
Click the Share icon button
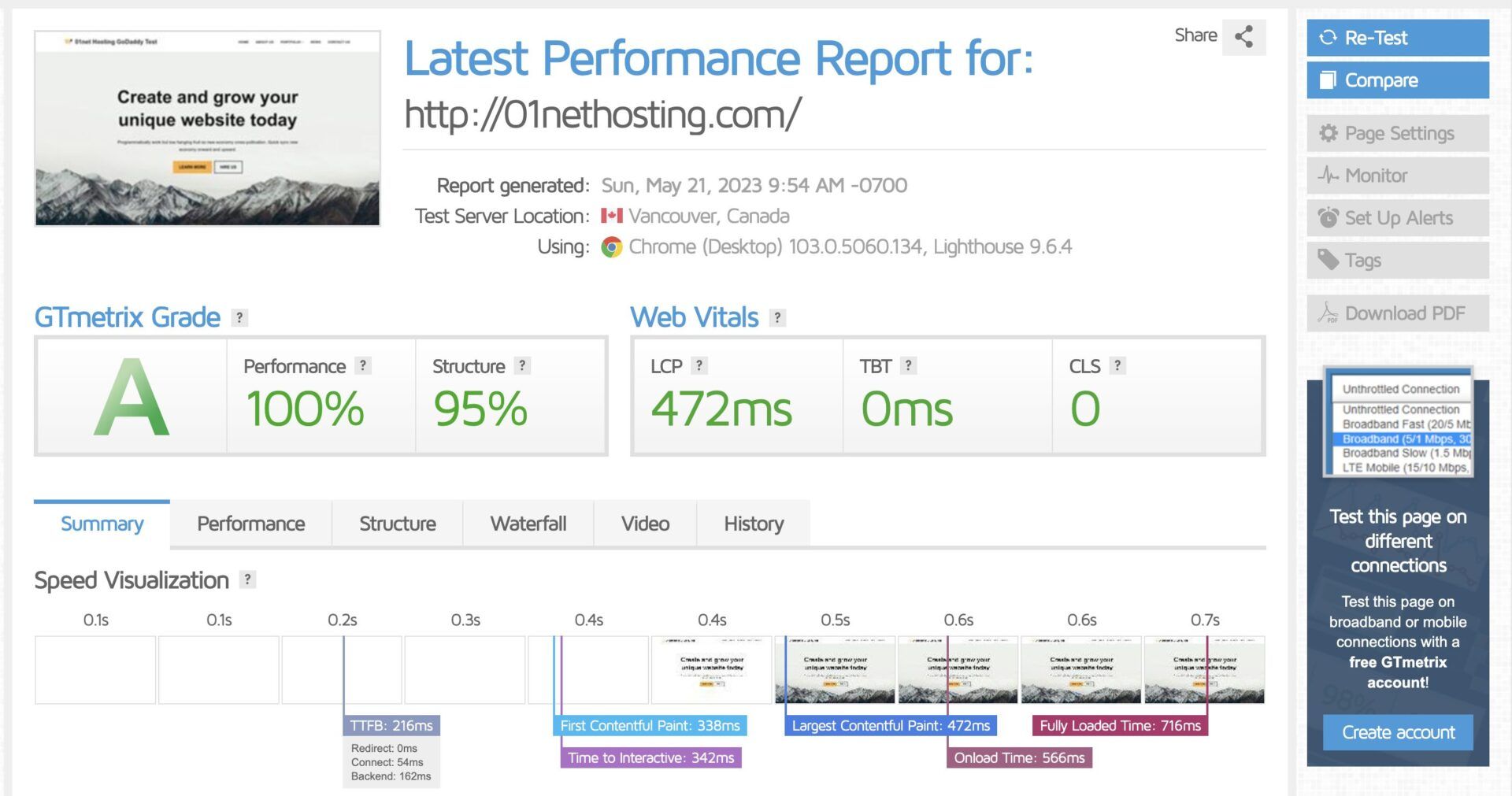pos(1243,37)
